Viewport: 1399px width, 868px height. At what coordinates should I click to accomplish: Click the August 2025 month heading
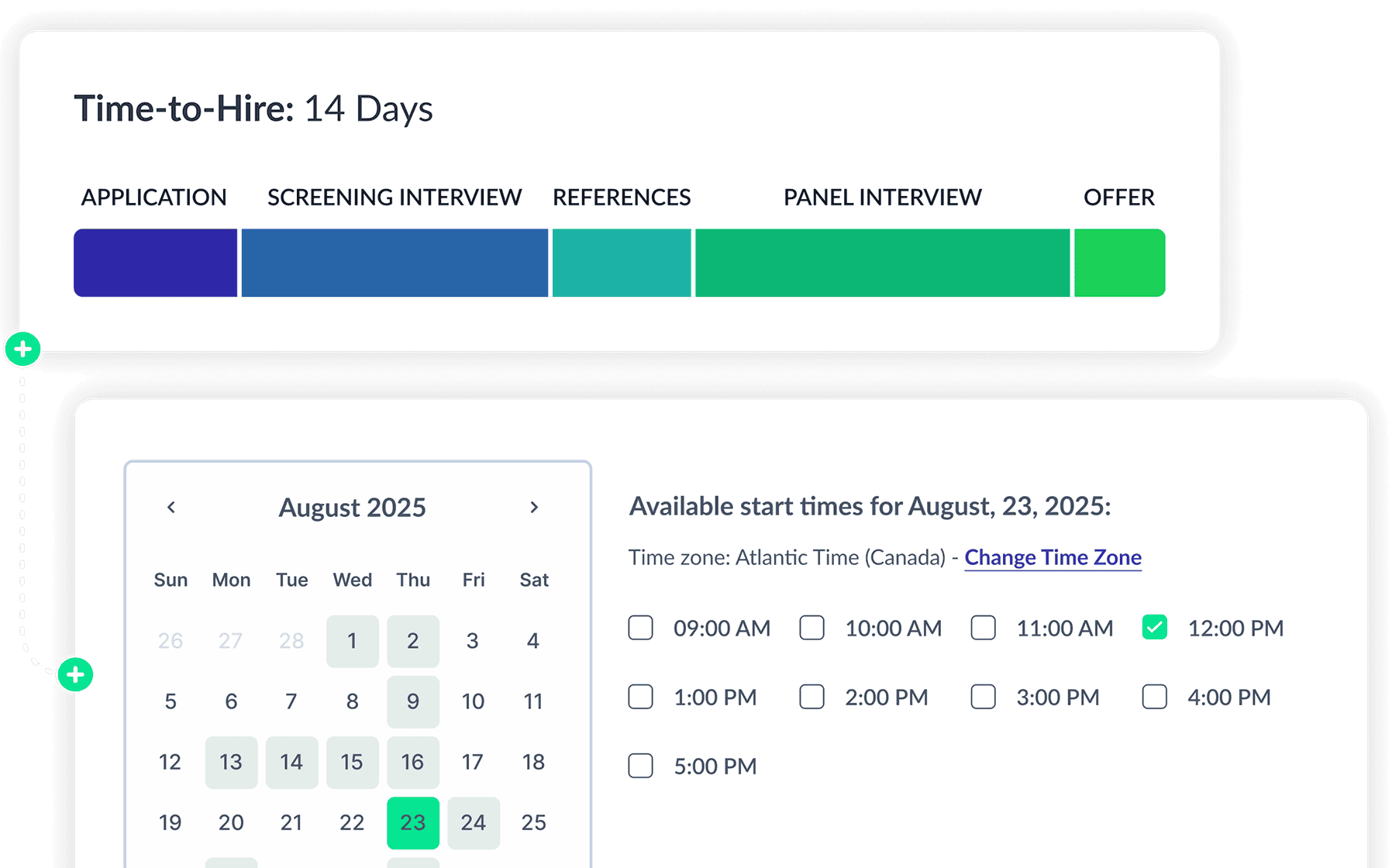click(x=353, y=507)
